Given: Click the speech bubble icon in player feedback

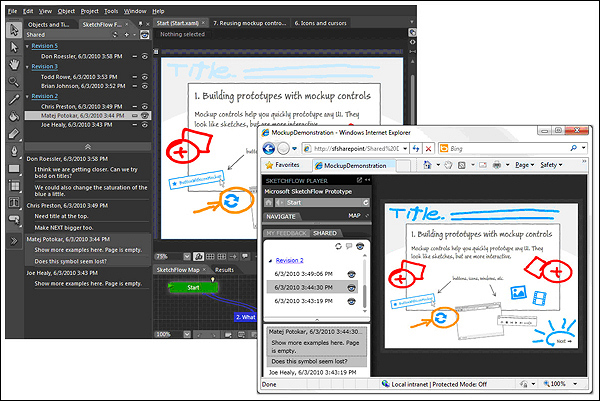Looking at the screenshot, I should 349,246.
